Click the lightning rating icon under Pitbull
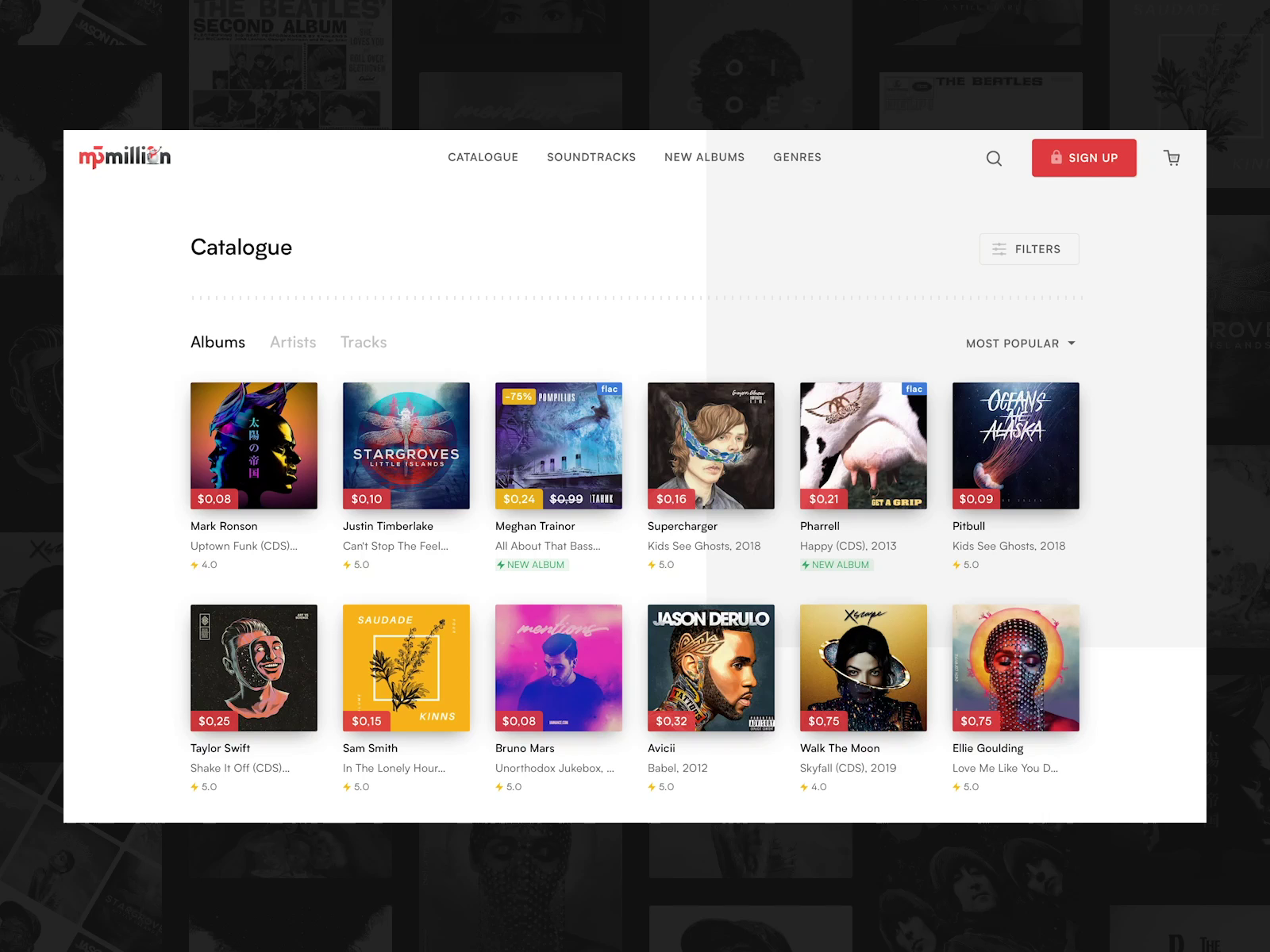 click(956, 565)
